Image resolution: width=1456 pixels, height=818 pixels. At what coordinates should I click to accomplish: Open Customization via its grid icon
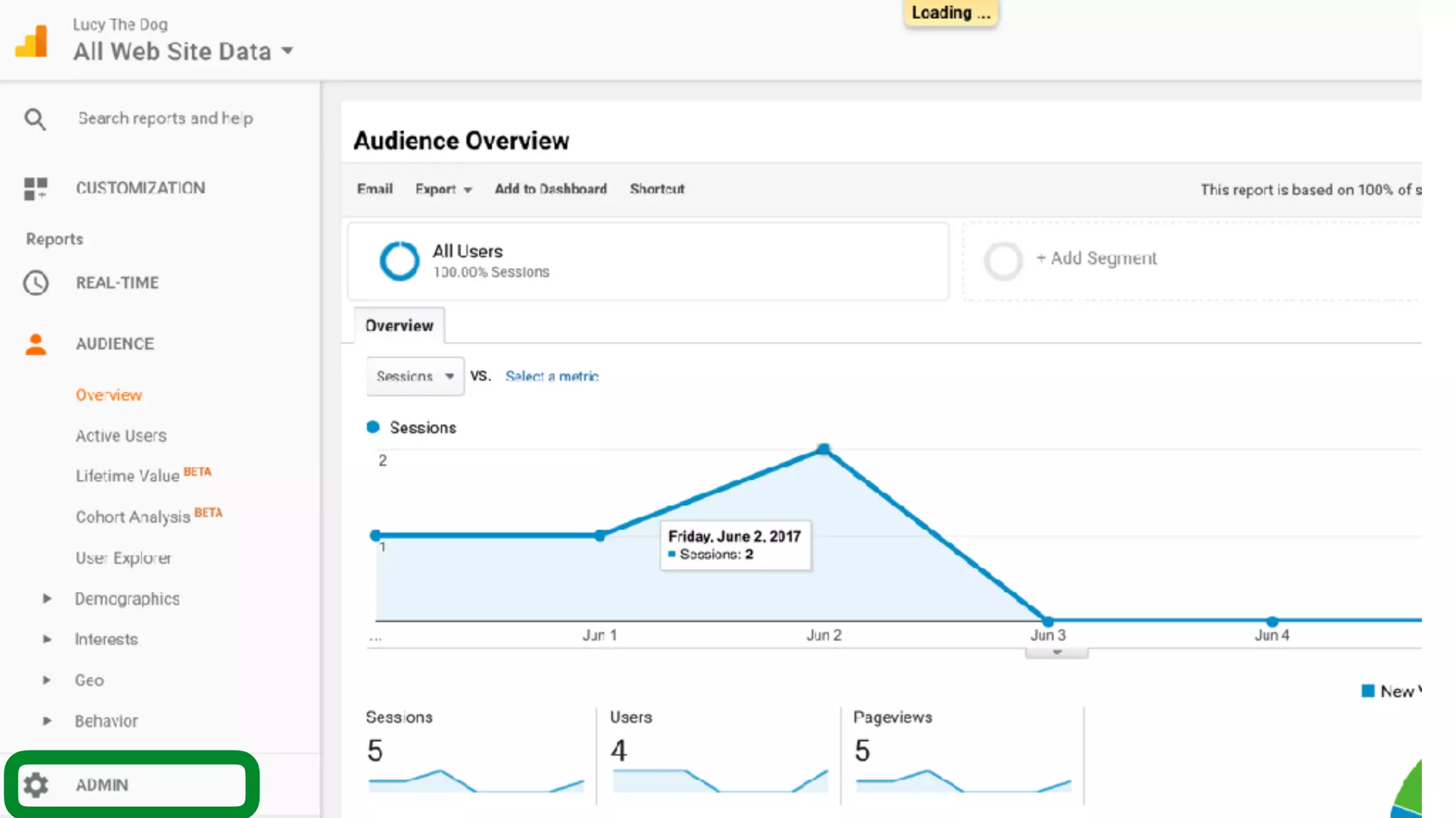coord(36,188)
